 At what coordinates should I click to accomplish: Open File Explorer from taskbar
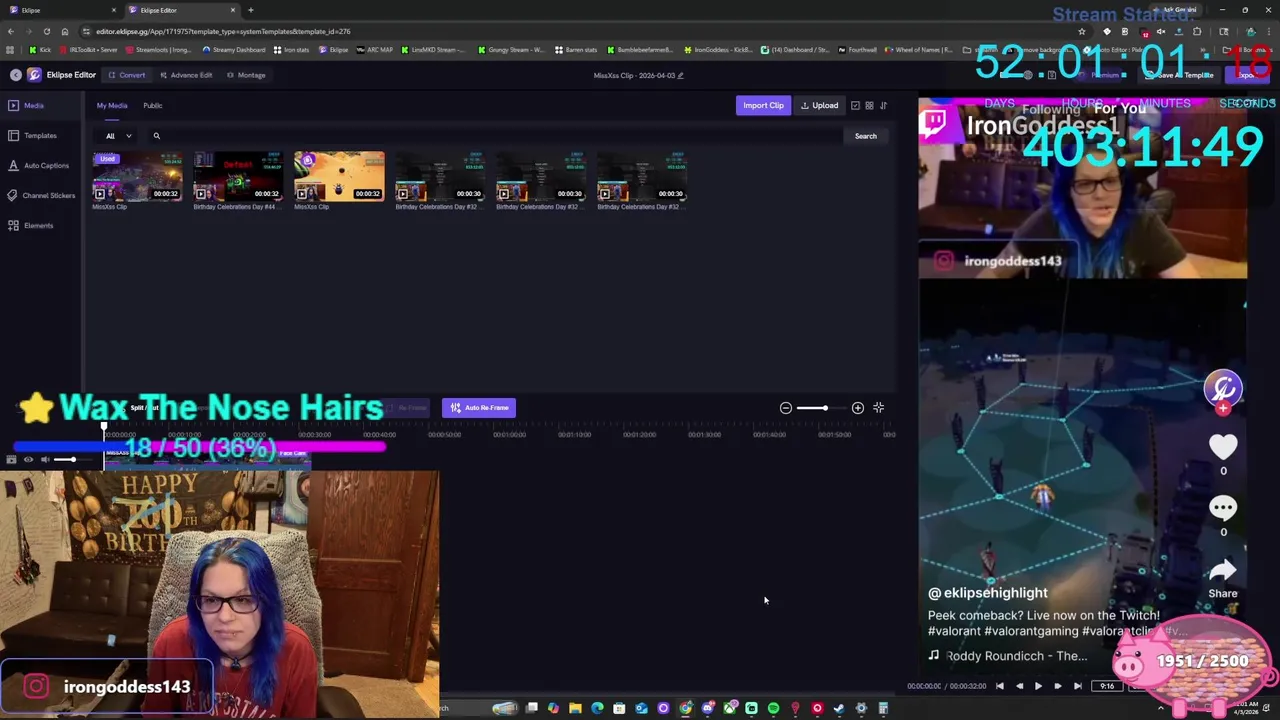[575, 708]
